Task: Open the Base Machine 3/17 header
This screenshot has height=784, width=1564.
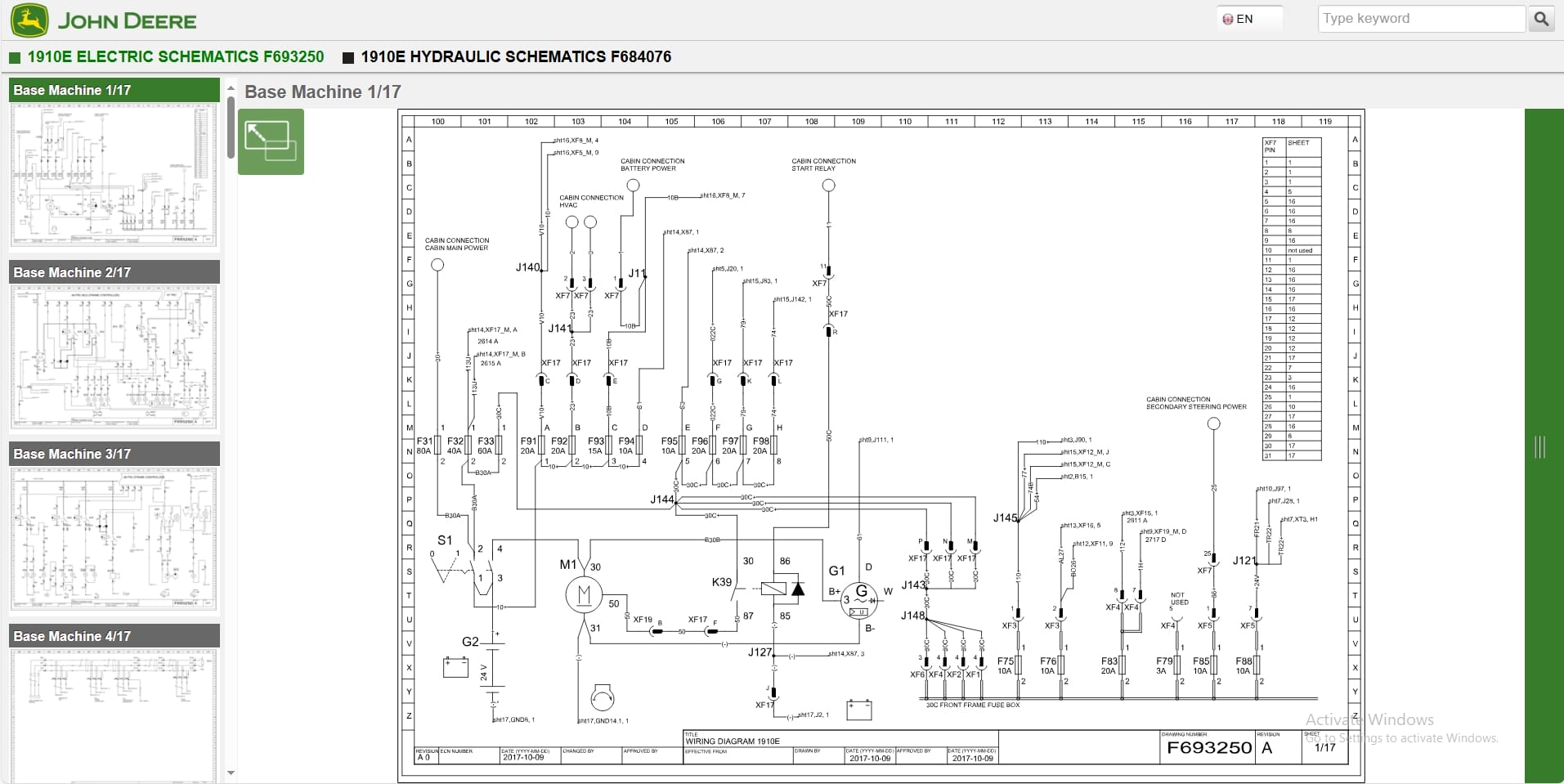Action: click(x=114, y=454)
